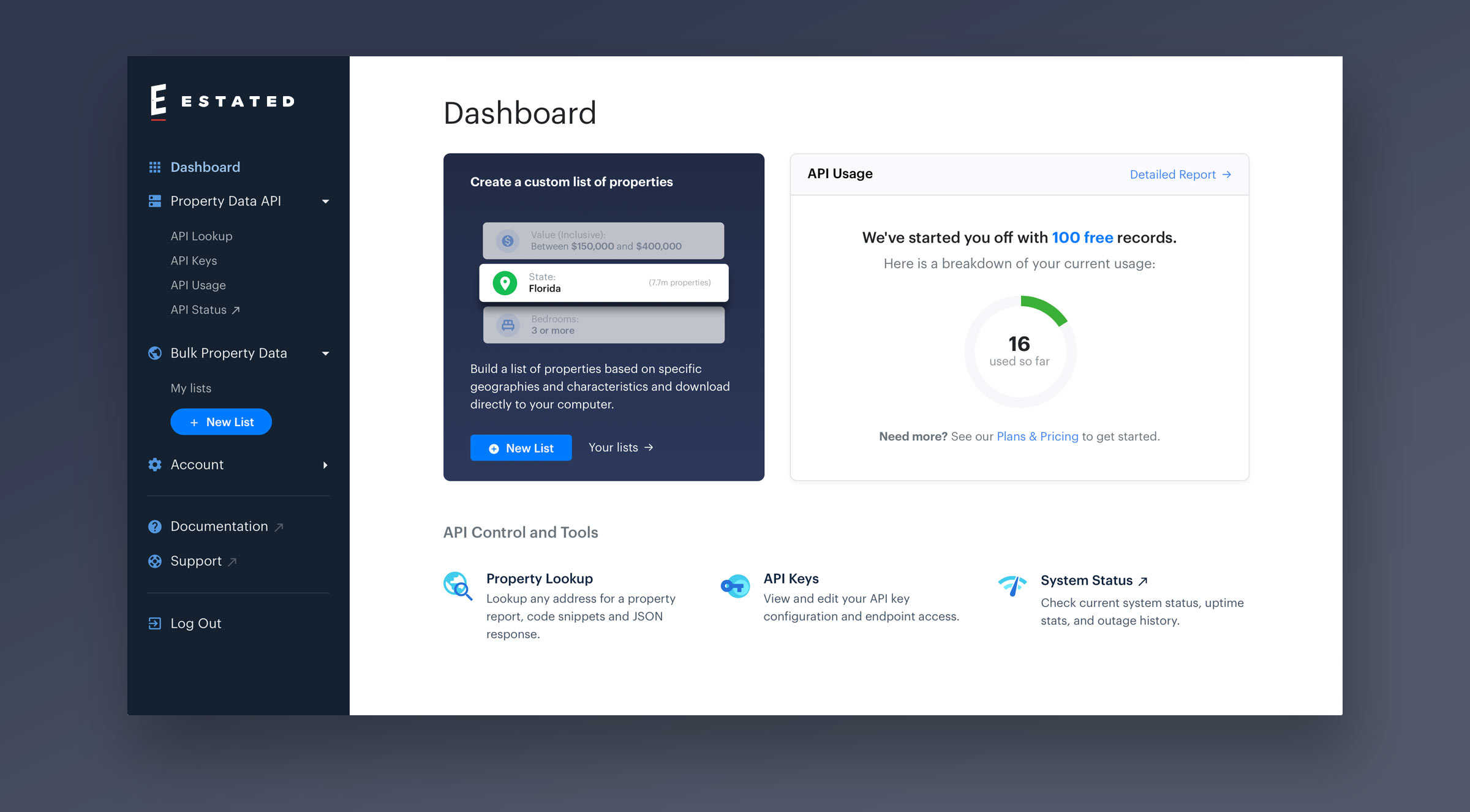This screenshot has height=812, width=1470.
Task: Click the Documentation question mark icon
Action: click(155, 527)
